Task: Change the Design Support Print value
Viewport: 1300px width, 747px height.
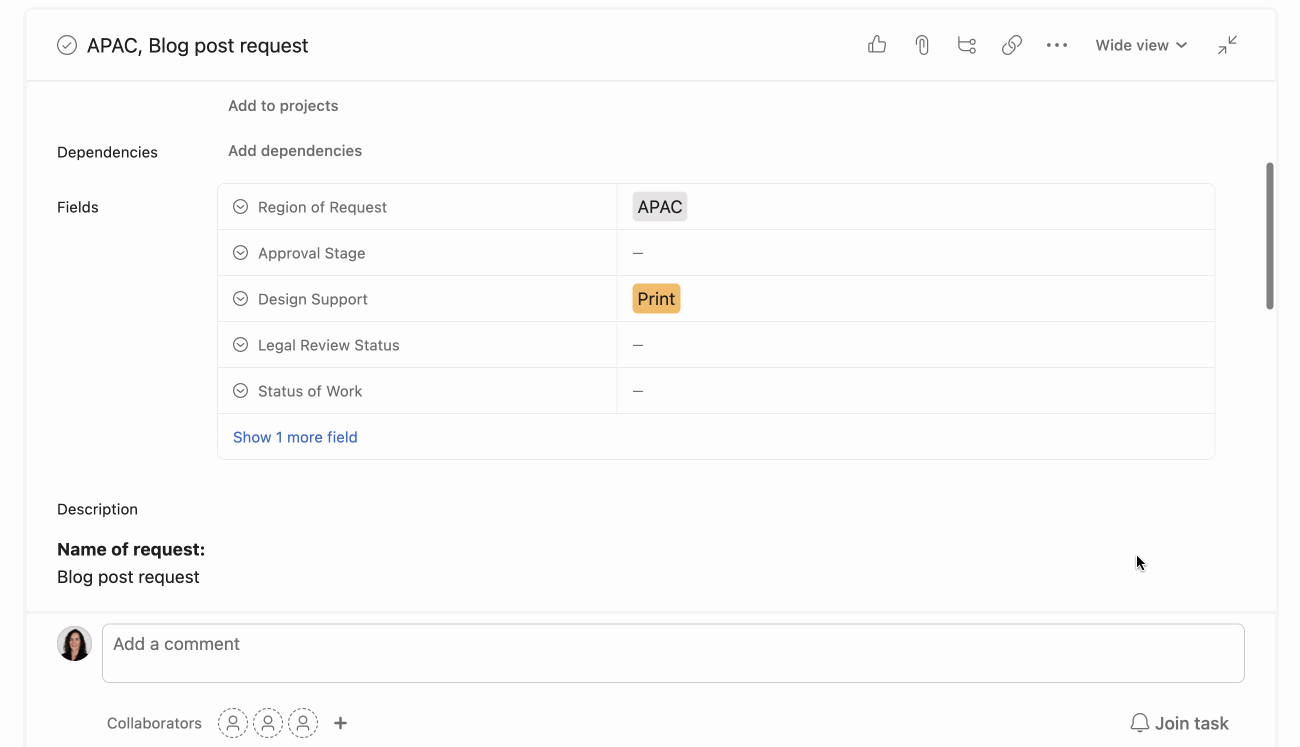Action: tap(656, 298)
